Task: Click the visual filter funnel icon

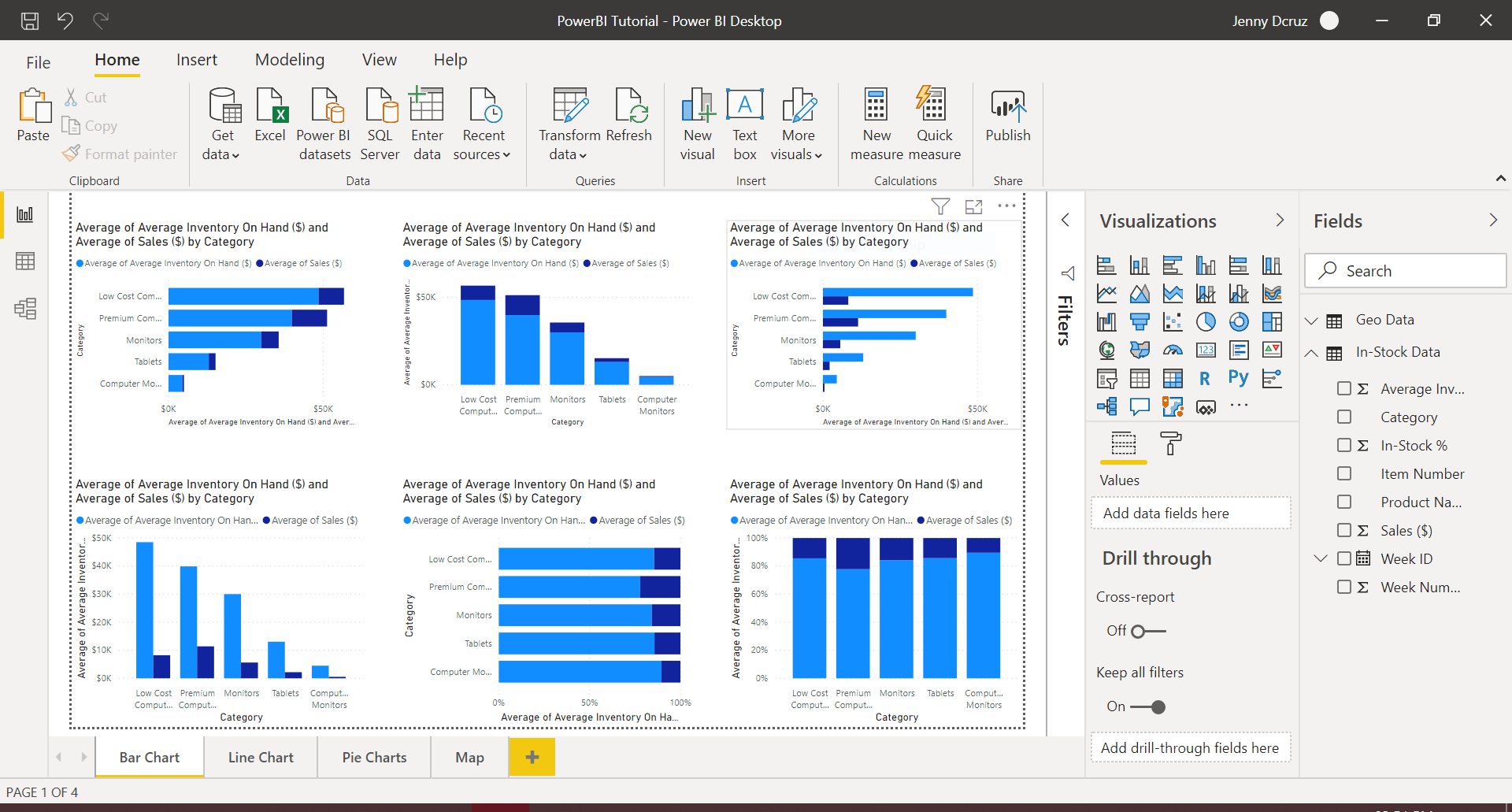Action: [x=940, y=206]
